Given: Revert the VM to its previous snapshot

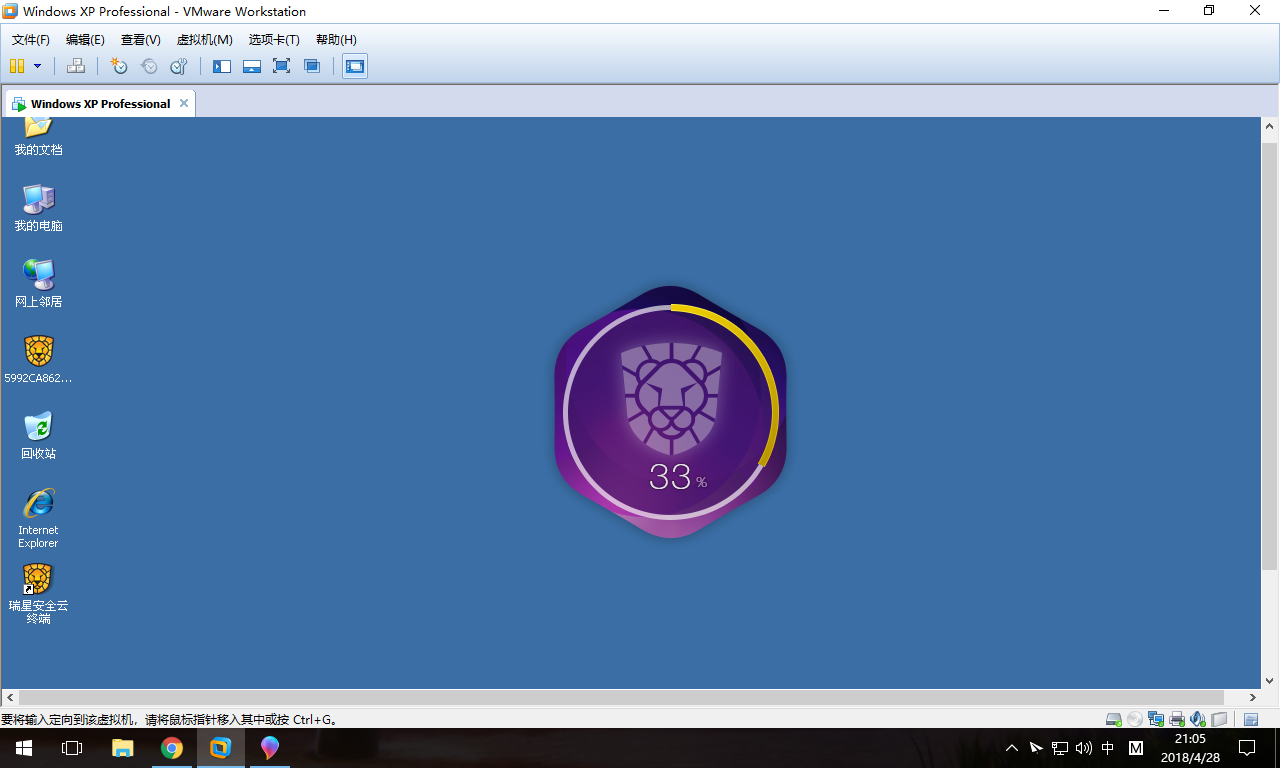Looking at the screenshot, I should coord(149,66).
